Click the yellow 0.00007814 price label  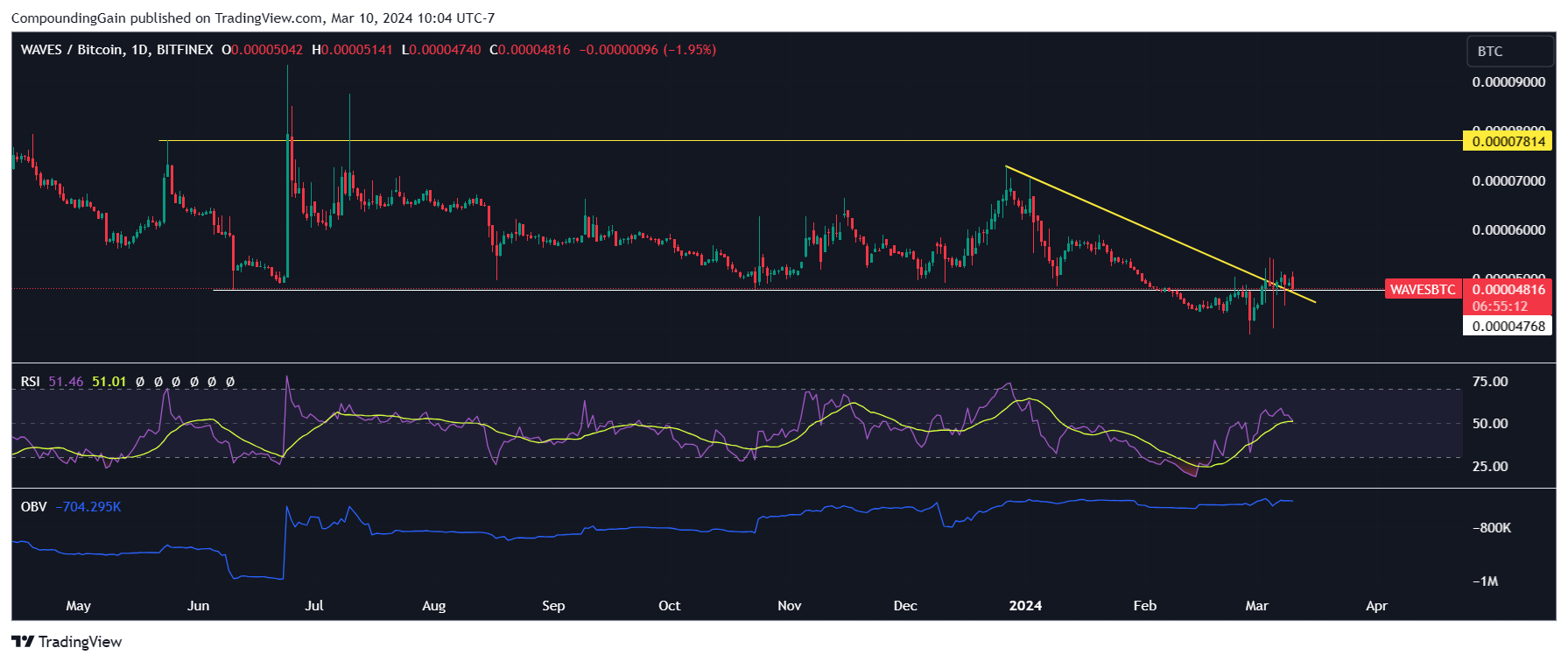pos(1507,141)
